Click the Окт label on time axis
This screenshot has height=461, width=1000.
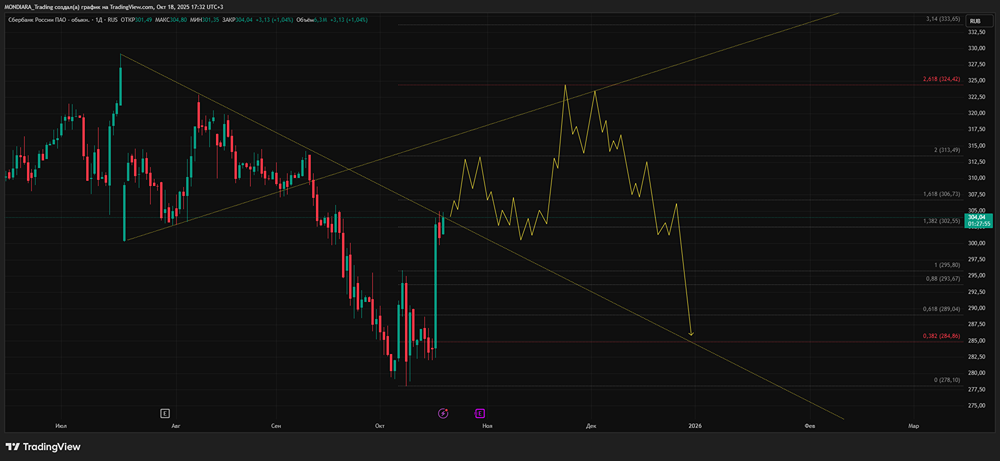coord(381,425)
